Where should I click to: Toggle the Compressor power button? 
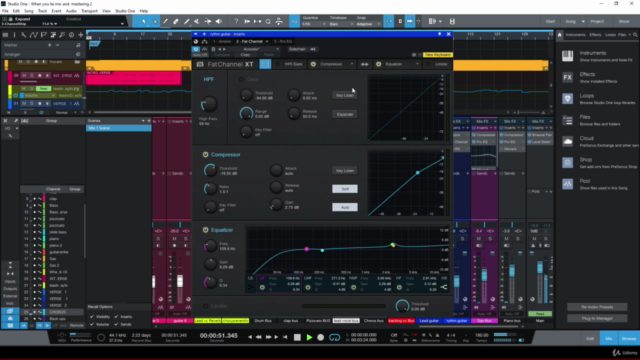205,154
